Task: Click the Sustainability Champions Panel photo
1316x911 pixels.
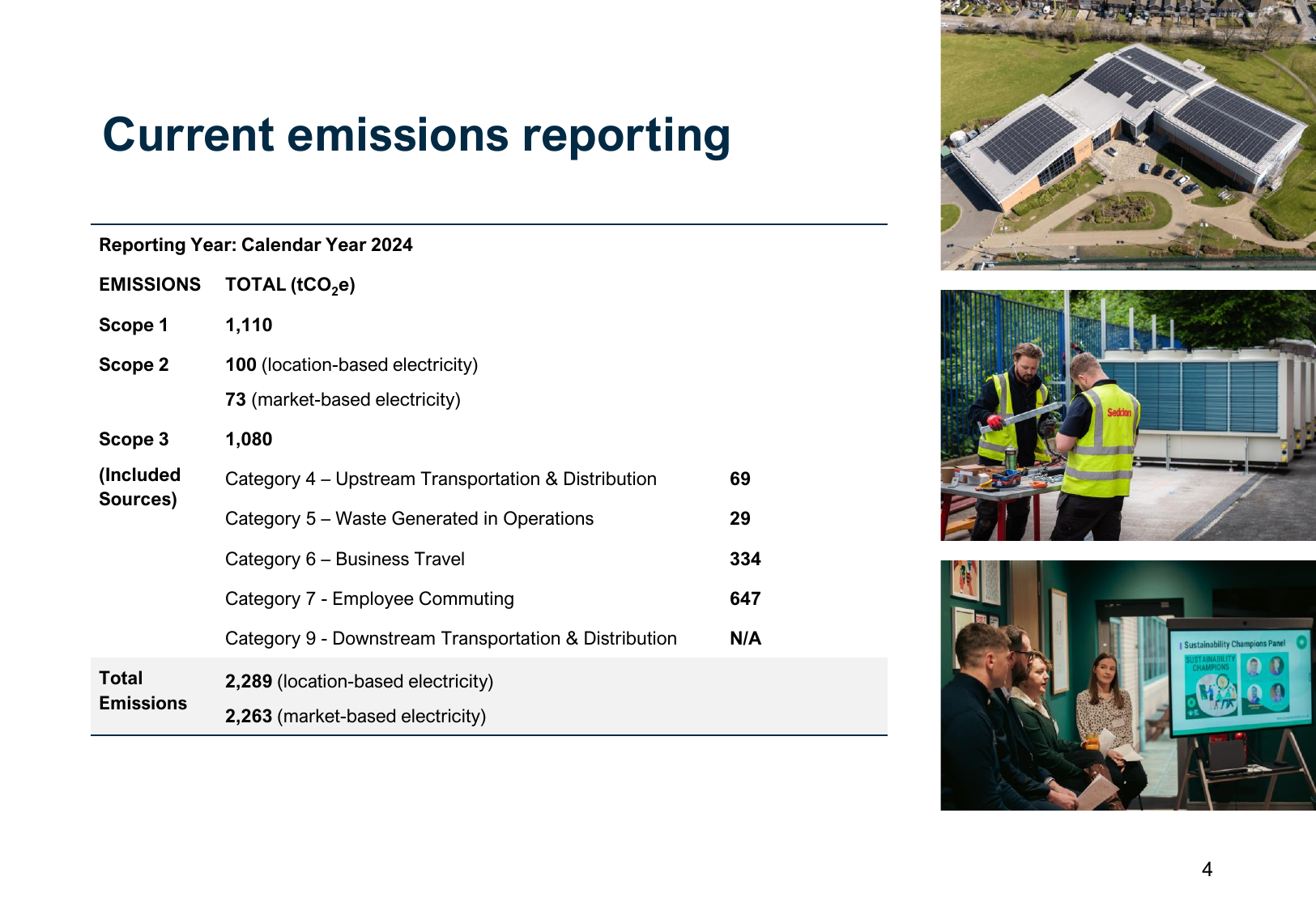Action: [x=1128, y=685]
